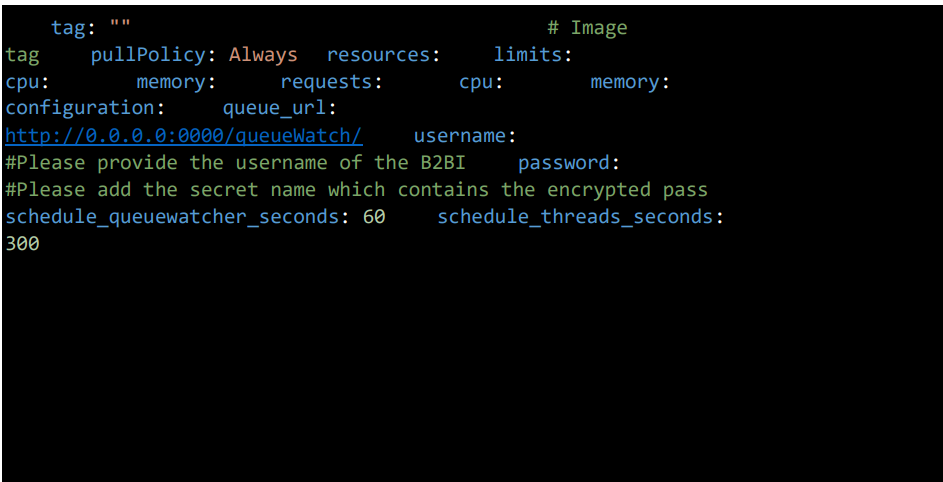Click the value 300
The image size is (943, 482).
coord(22,244)
